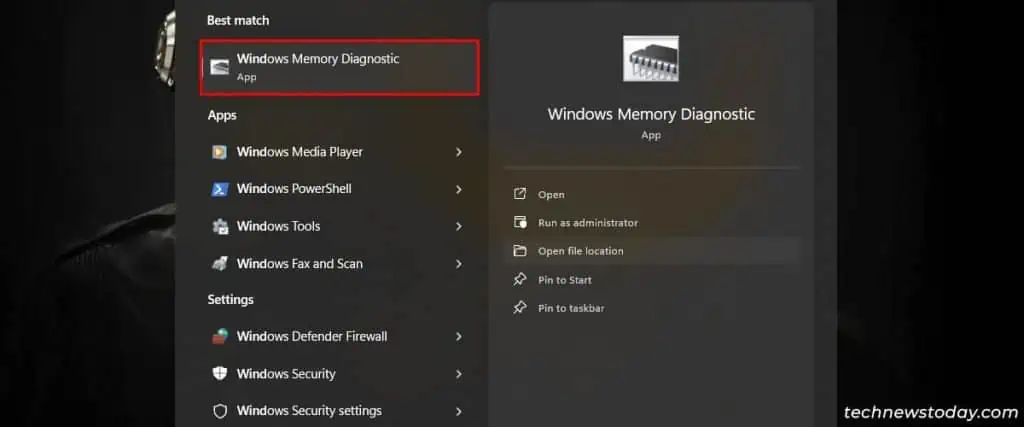Open Windows Defender Firewall settings result
Viewport: 1024px width, 427px height.
coord(340,337)
